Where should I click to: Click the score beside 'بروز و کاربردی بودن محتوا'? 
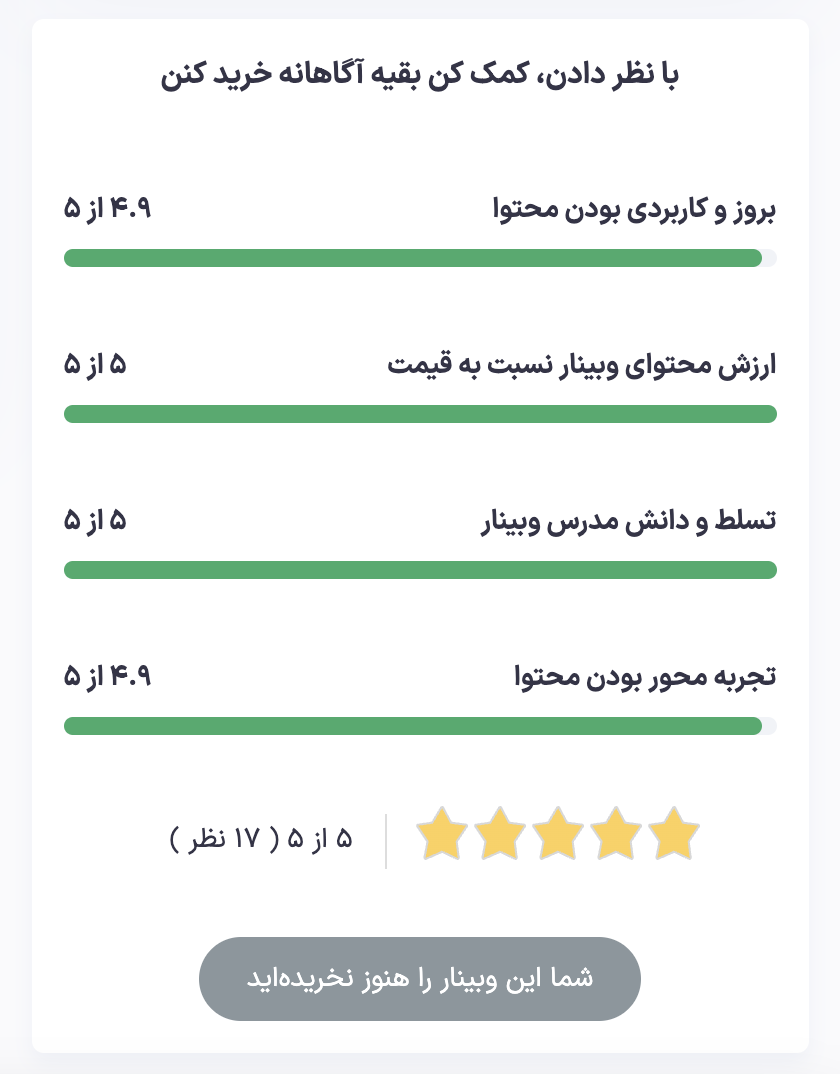tap(107, 210)
